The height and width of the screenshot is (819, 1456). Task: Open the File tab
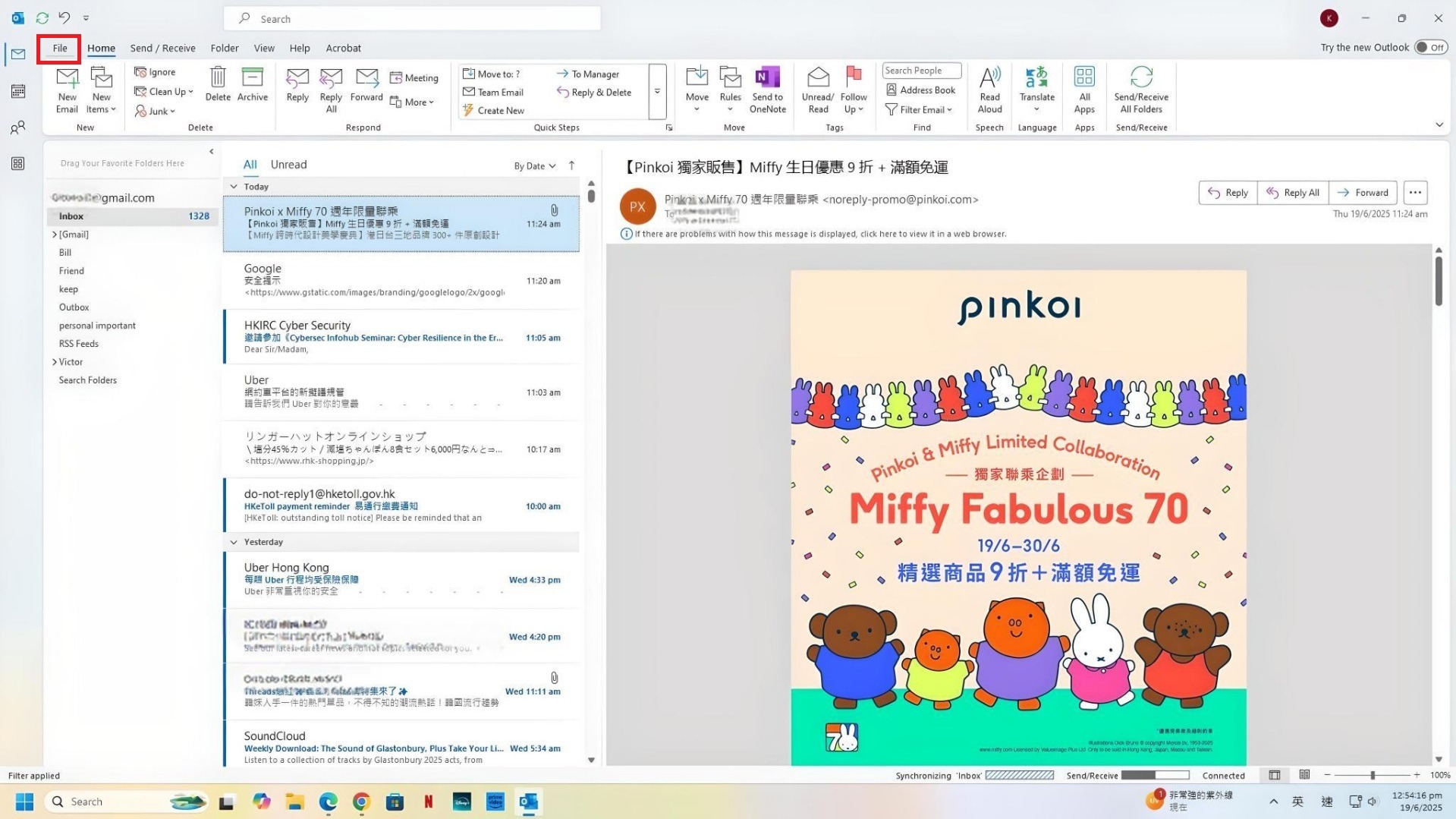click(59, 48)
